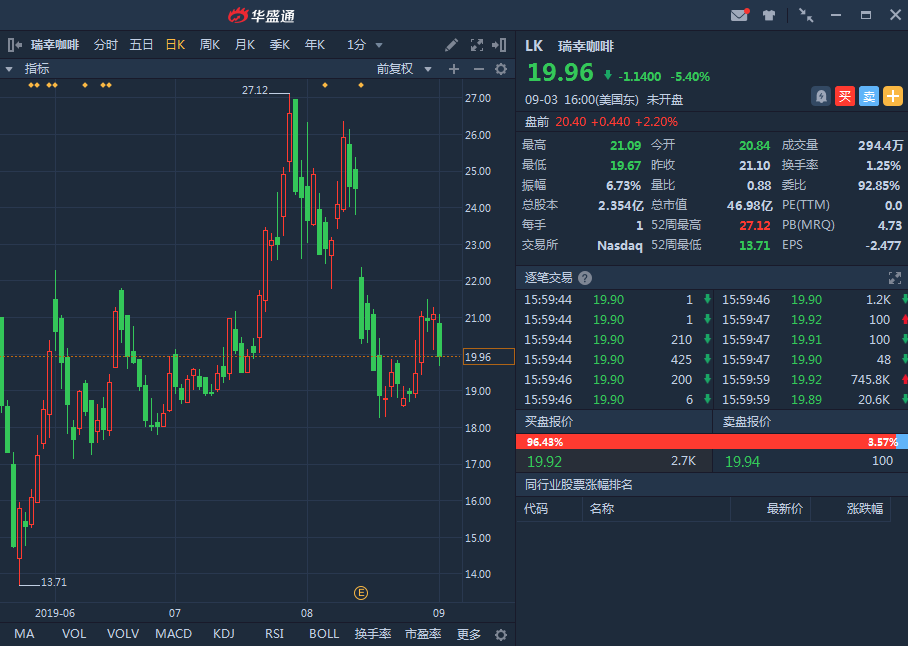Image resolution: width=908 pixels, height=646 pixels.
Task: Click the red 96.43% buy ratio bar
Action: click(x=705, y=442)
